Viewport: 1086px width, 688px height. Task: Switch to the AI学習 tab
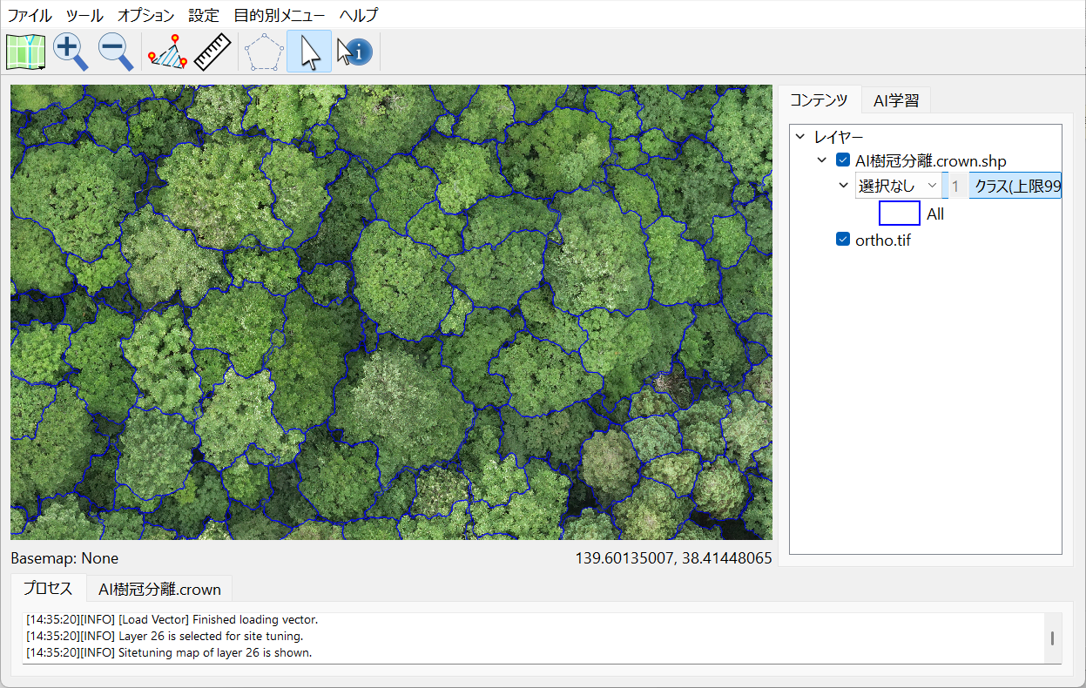point(896,100)
